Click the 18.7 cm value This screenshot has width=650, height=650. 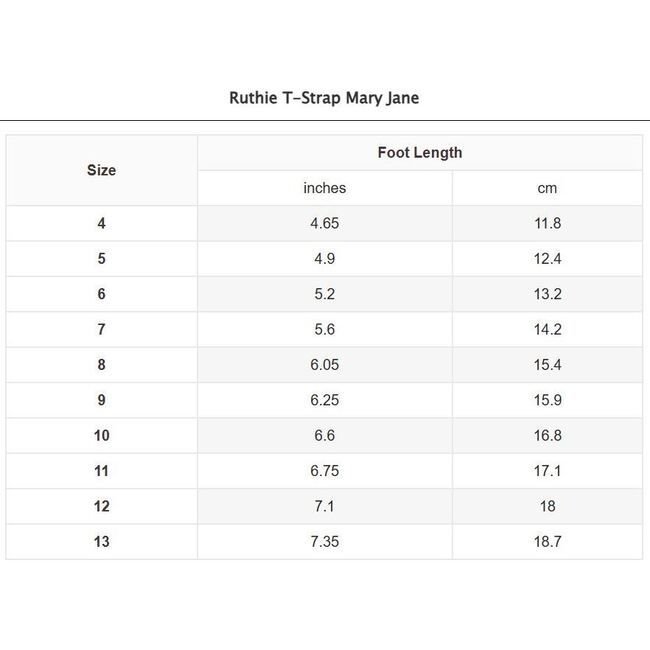pos(547,541)
